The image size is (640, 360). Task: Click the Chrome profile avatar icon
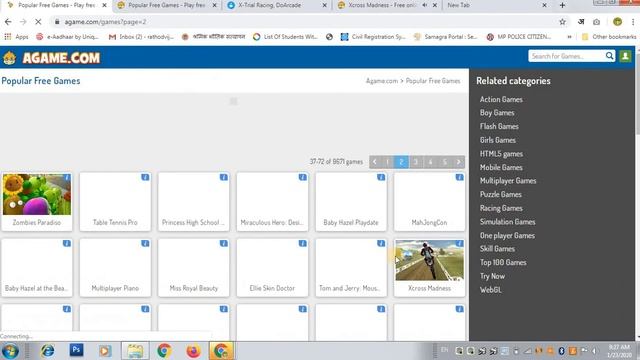617,22
